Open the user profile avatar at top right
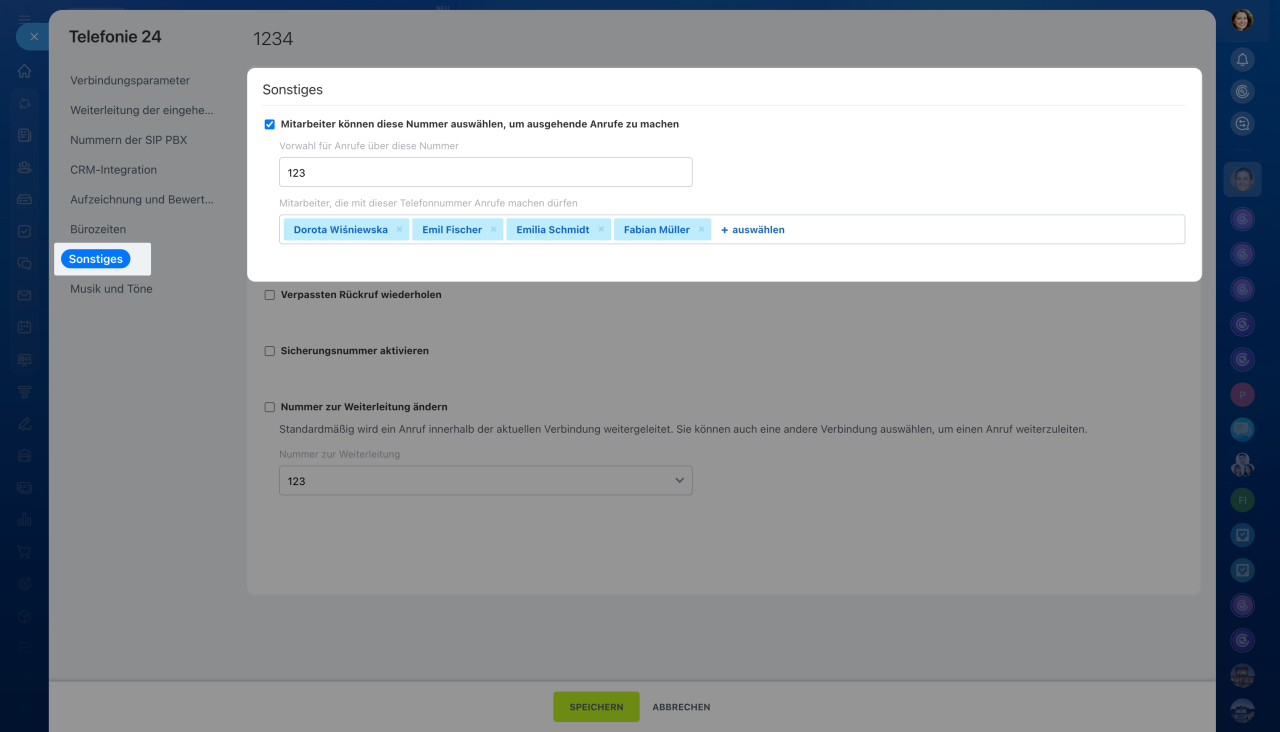The height and width of the screenshot is (732, 1280). pyautogui.click(x=1242, y=20)
